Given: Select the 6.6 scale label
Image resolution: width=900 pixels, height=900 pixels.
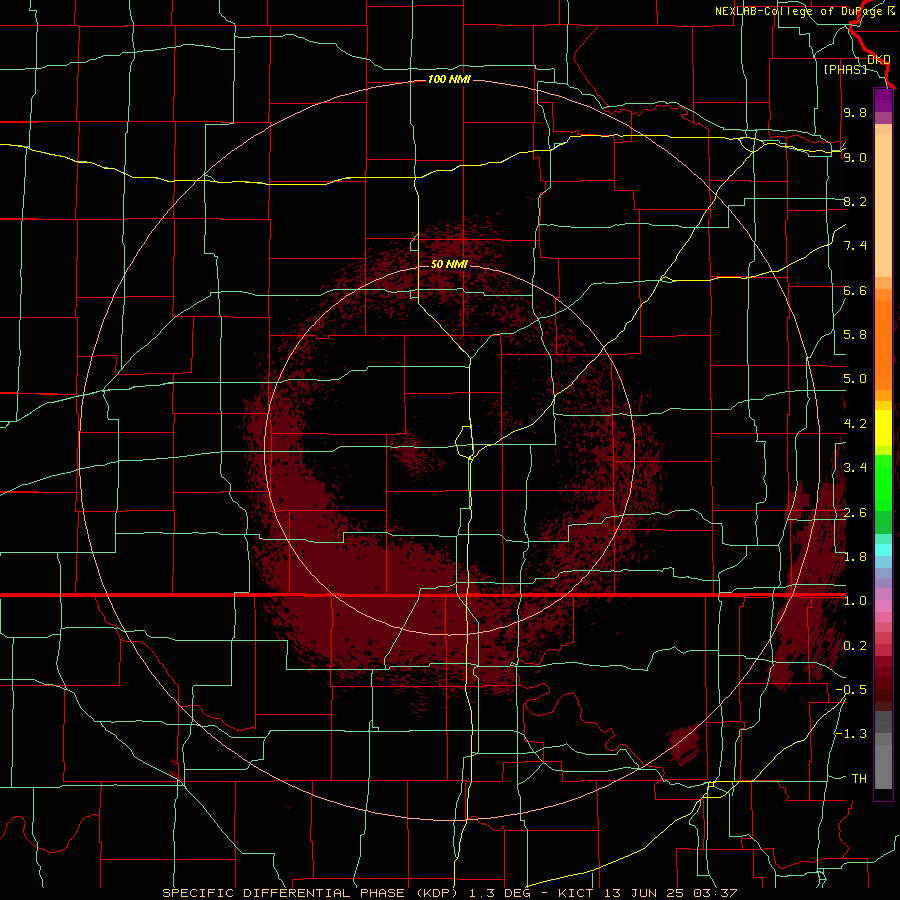Looking at the screenshot, I should (855, 290).
